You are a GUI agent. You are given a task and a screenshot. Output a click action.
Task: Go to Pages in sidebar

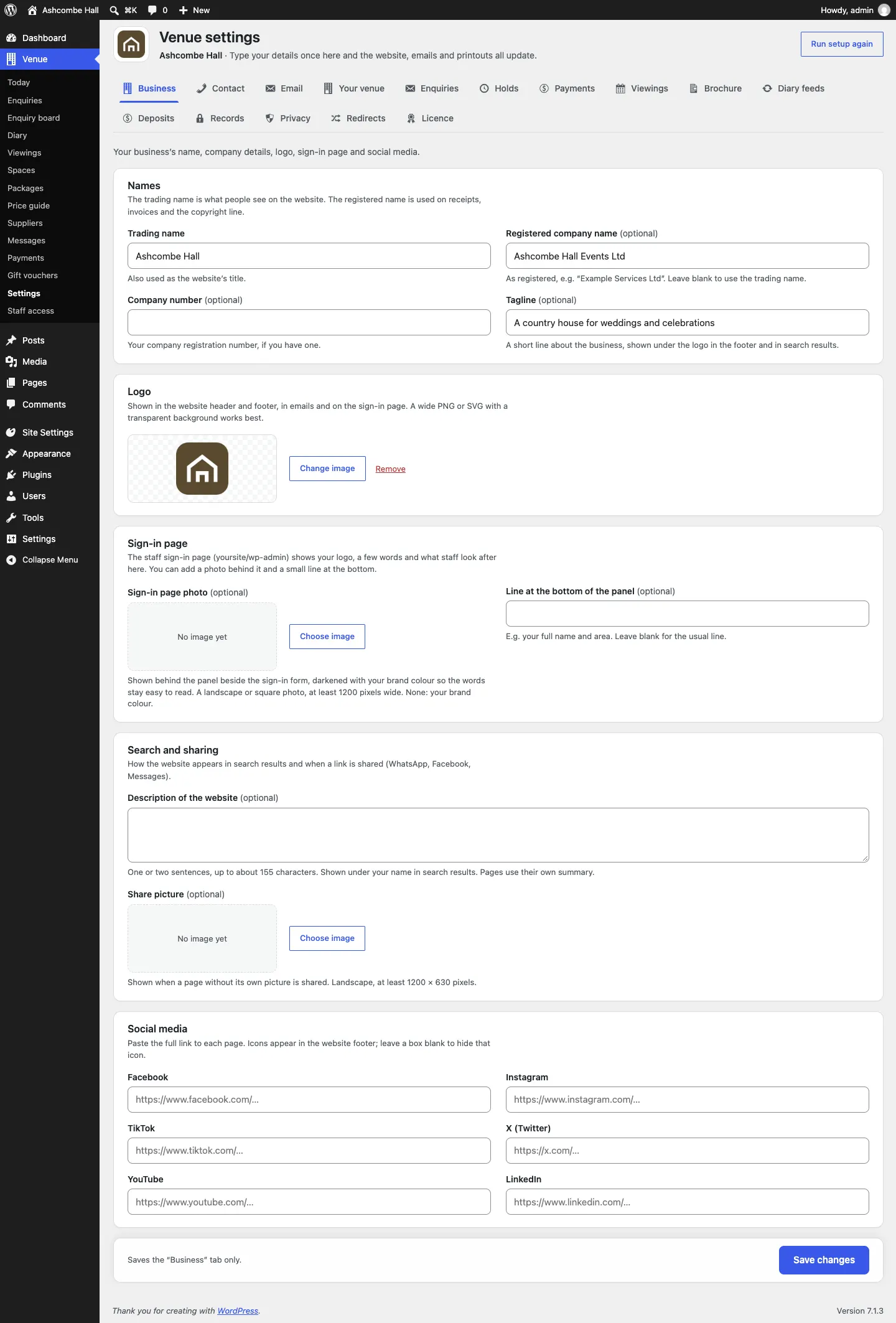point(50,383)
